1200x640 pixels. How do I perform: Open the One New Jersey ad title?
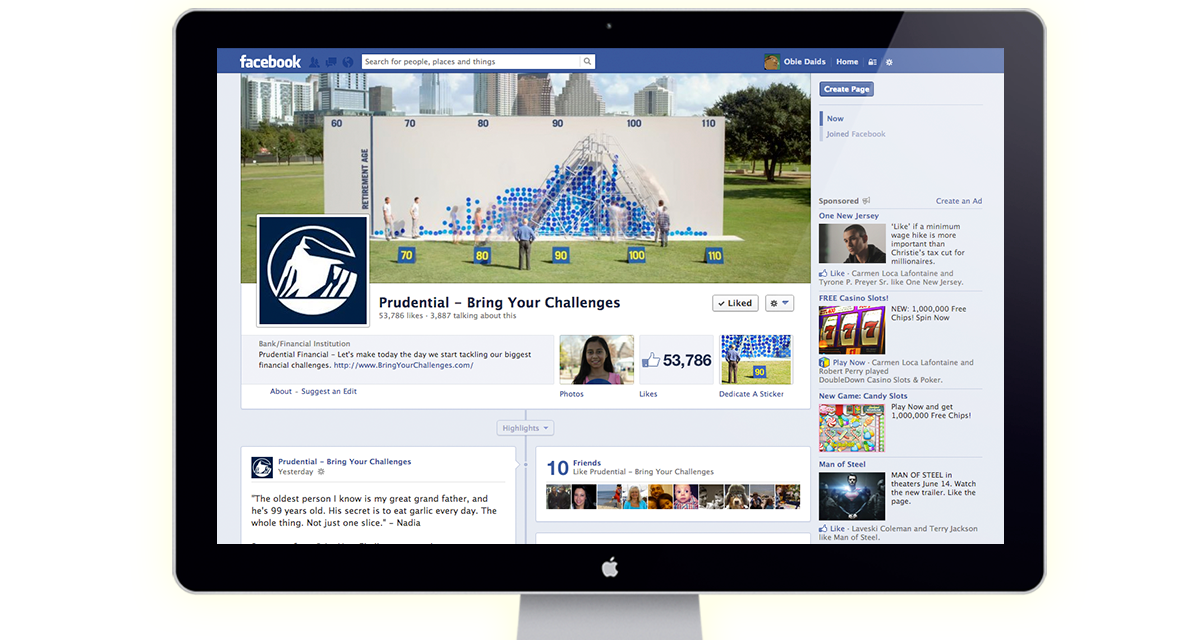coord(849,216)
